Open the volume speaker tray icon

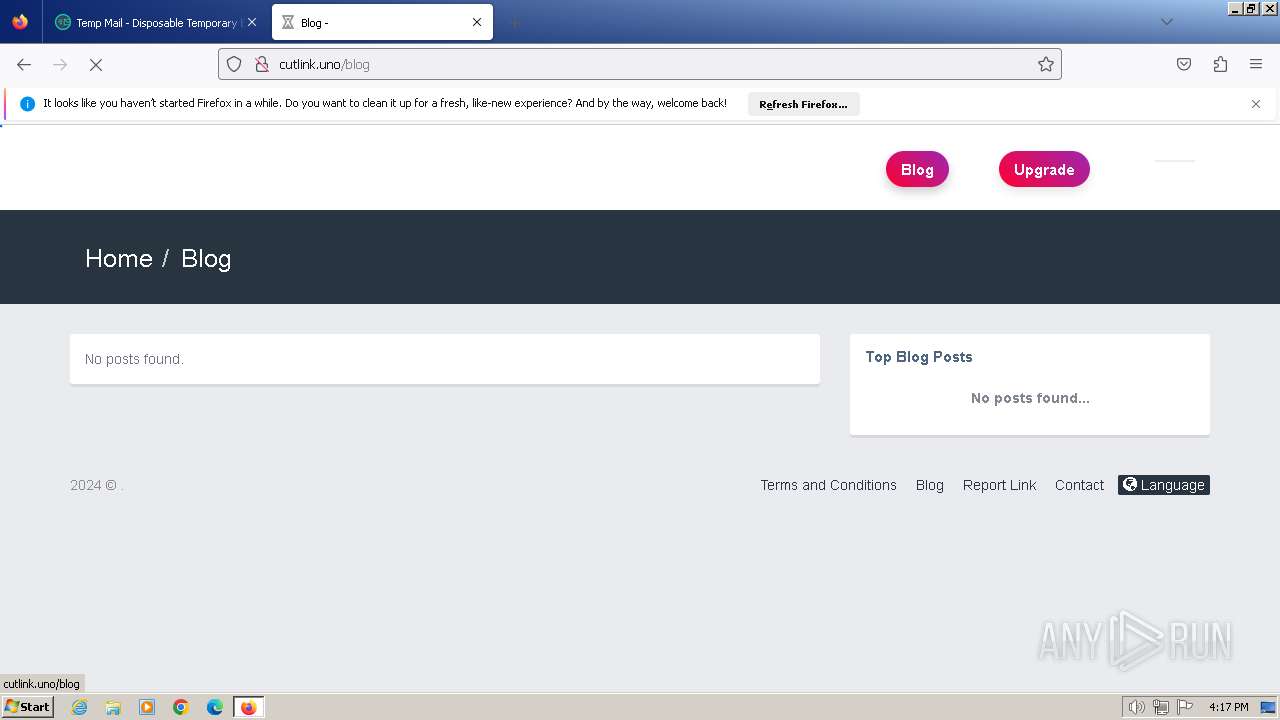coord(1137,707)
